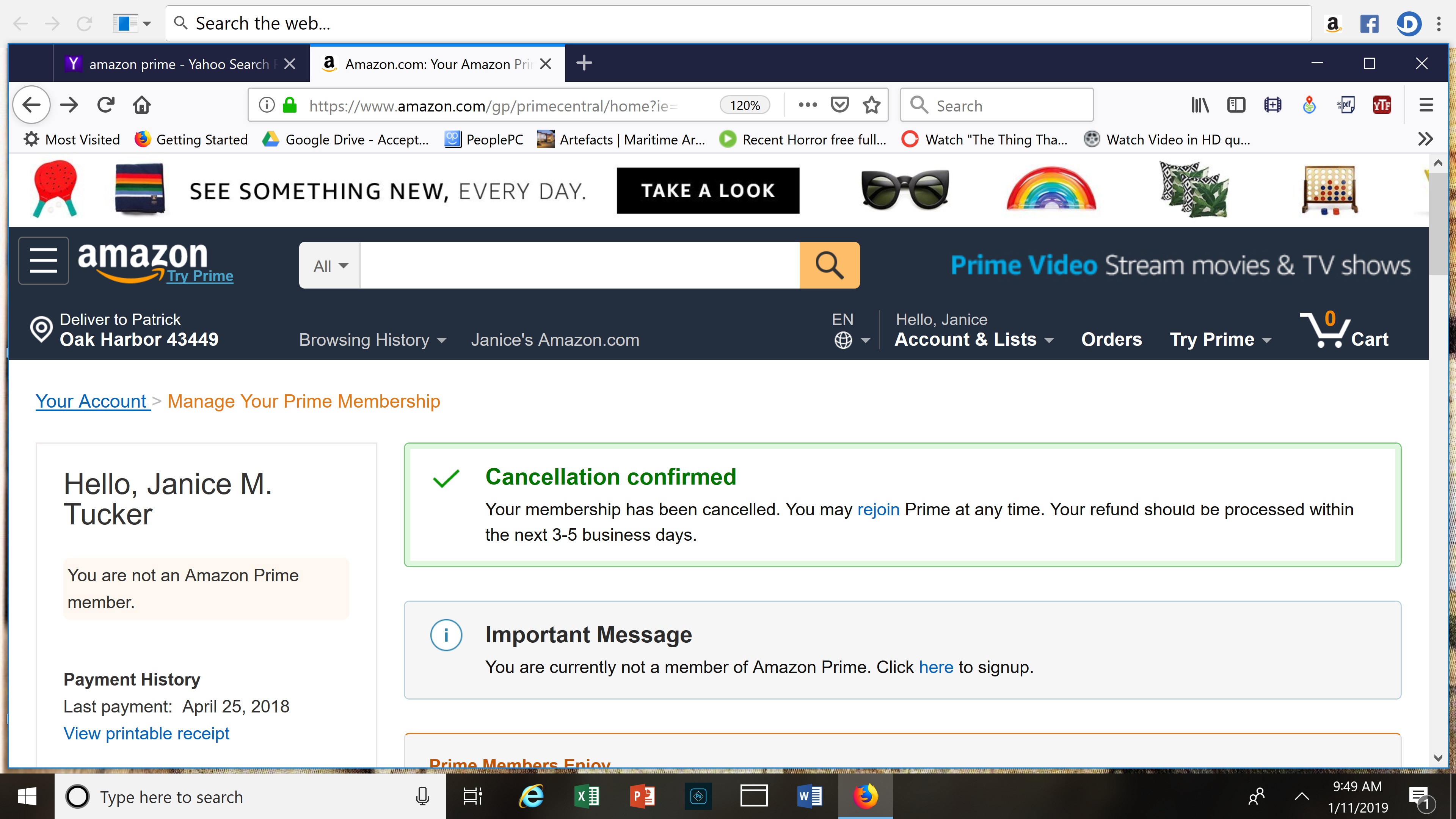This screenshot has width=1456, height=819.
Task: Open Windows Start menu
Action: click(27, 796)
